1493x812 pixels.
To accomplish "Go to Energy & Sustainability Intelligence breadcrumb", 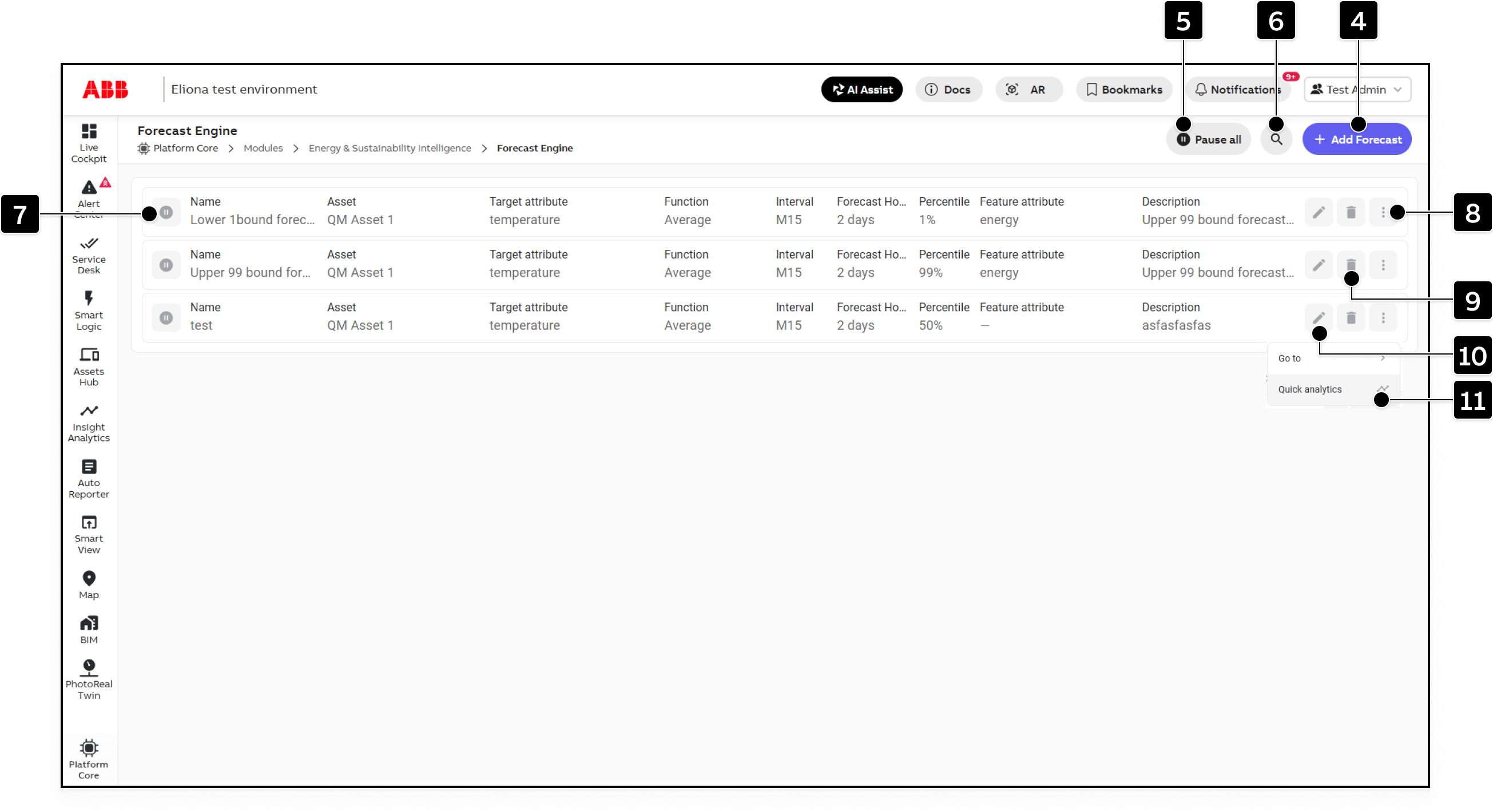I will point(390,148).
